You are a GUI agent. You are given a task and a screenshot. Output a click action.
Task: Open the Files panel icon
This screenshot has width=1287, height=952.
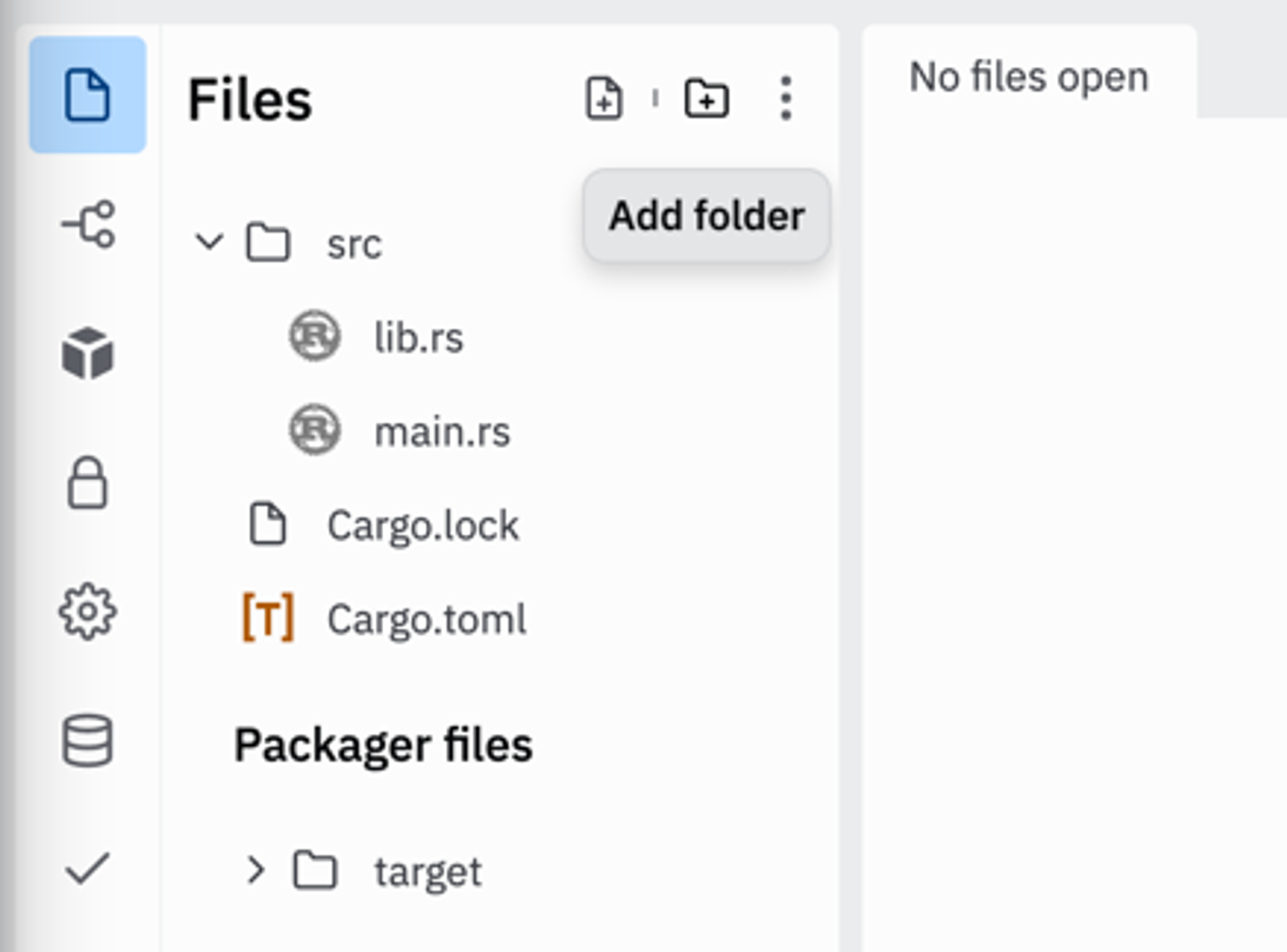coord(88,94)
